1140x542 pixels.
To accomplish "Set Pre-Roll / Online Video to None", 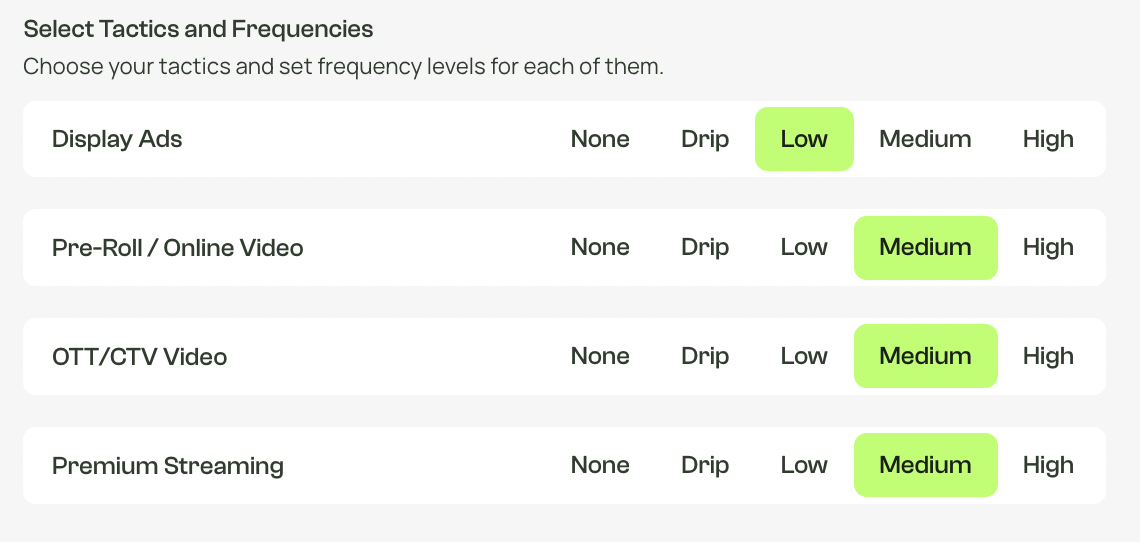I will pos(600,248).
